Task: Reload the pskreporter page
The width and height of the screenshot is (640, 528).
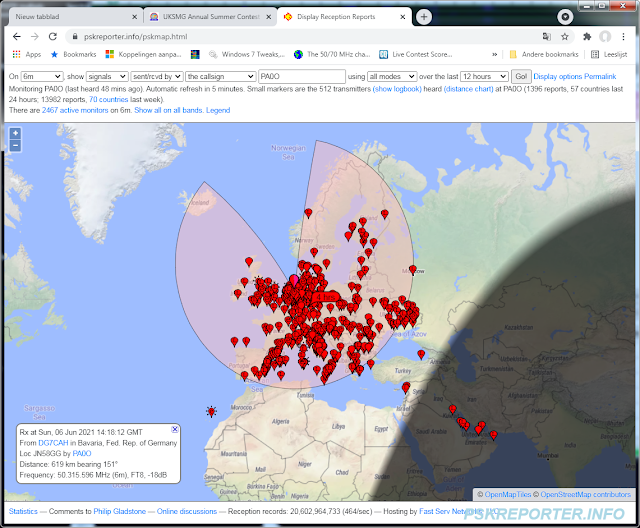Action: click(x=53, y=36)
